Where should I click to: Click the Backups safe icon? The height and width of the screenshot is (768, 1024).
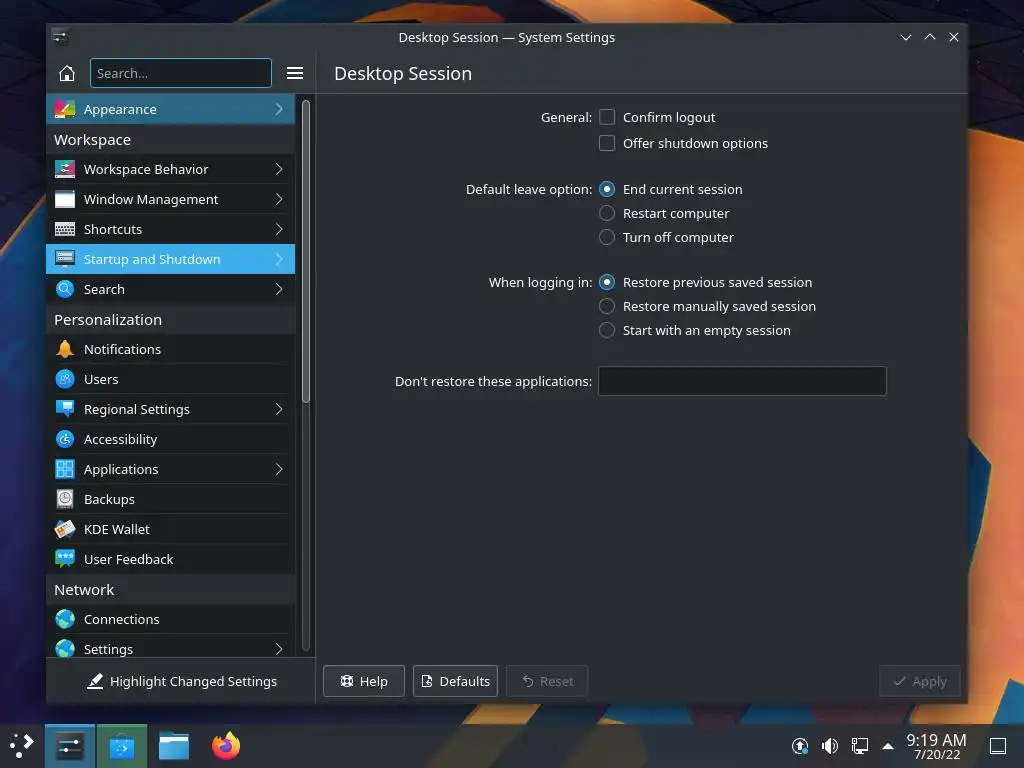coord(65,500)
